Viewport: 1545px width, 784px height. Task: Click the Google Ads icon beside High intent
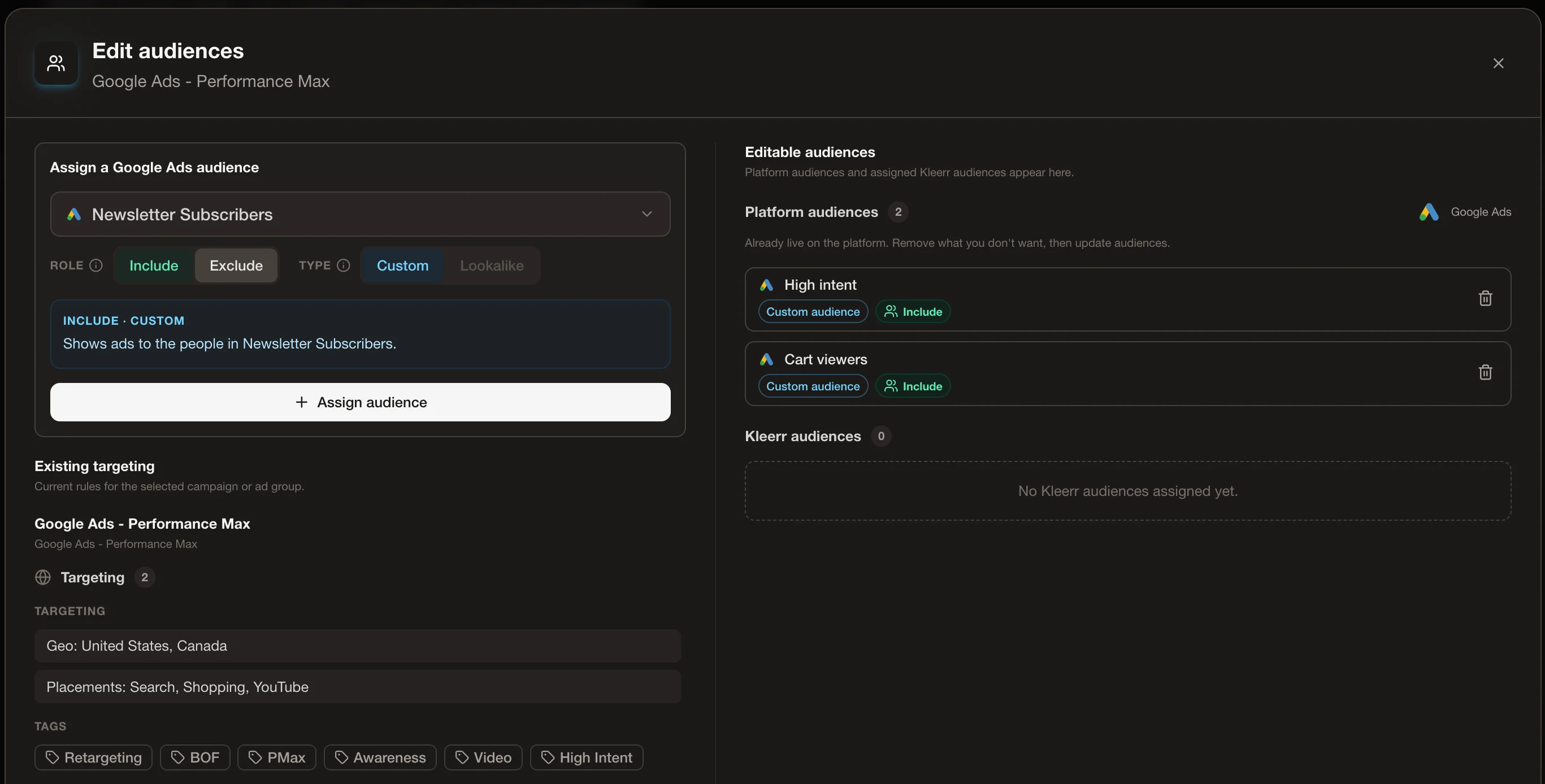click(x=766, y=285)
